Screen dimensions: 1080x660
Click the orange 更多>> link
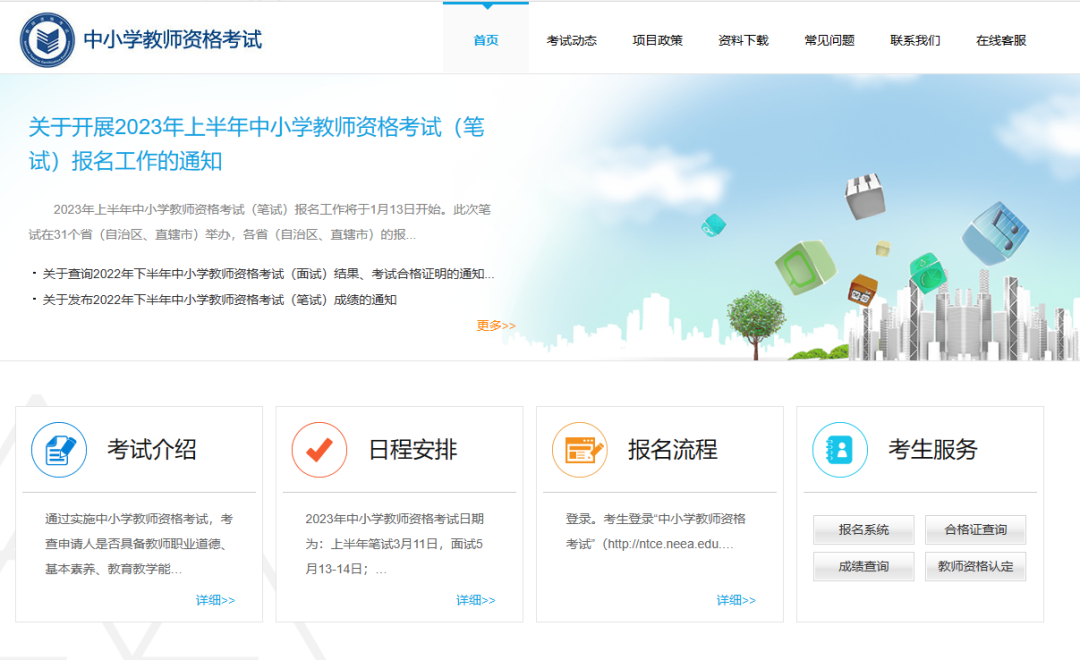pyautogui.click(x=496, y=325)
